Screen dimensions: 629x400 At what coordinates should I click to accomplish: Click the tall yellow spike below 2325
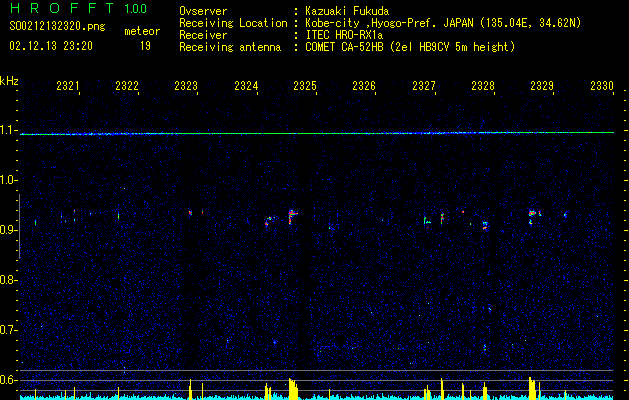[x=290, y=388]
